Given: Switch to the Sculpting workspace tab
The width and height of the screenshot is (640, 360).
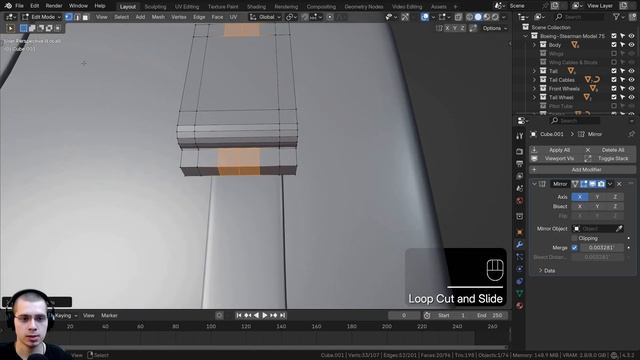Looking at the screenshot, I should (x=155, y=7).
